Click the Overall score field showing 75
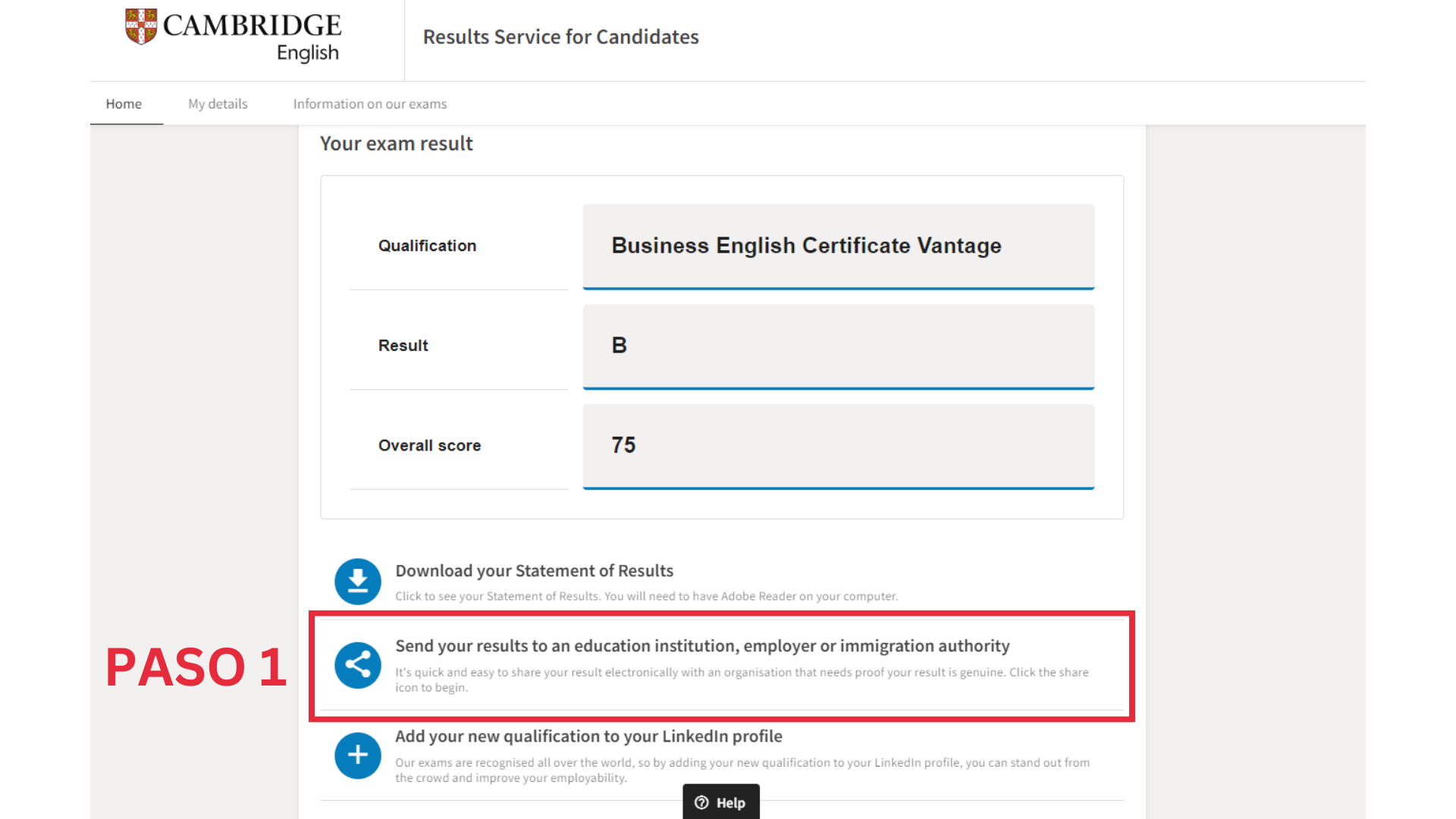Image resolution: width=1456 pixels, height=819 pixels. click(838, 446)
